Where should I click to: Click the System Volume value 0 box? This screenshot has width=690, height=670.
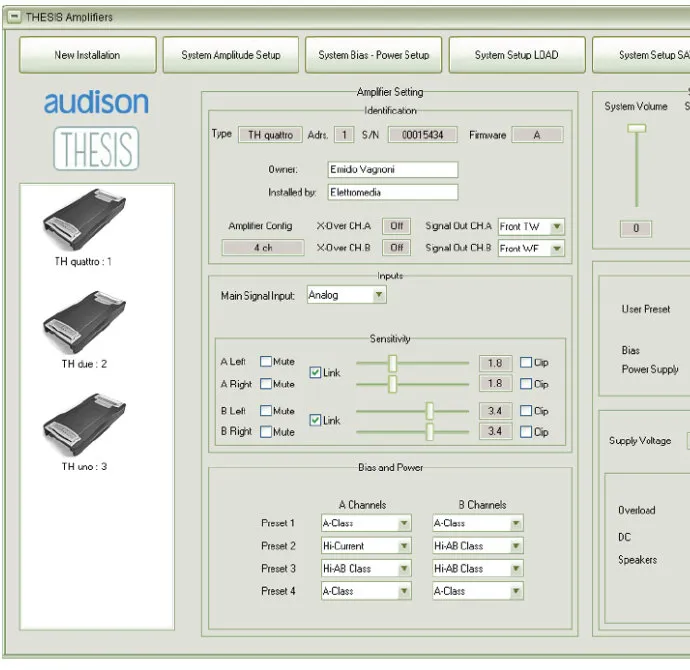(636, 228)
